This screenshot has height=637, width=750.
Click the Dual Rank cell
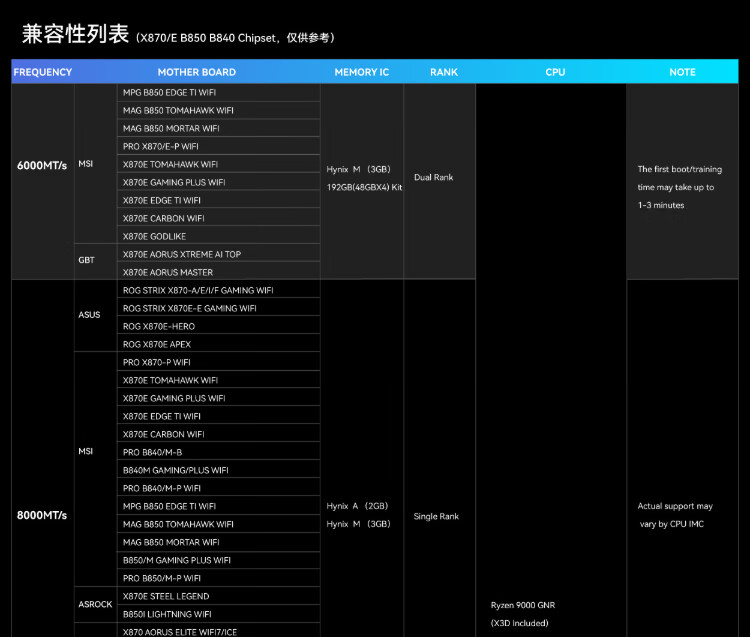[433, 178]
